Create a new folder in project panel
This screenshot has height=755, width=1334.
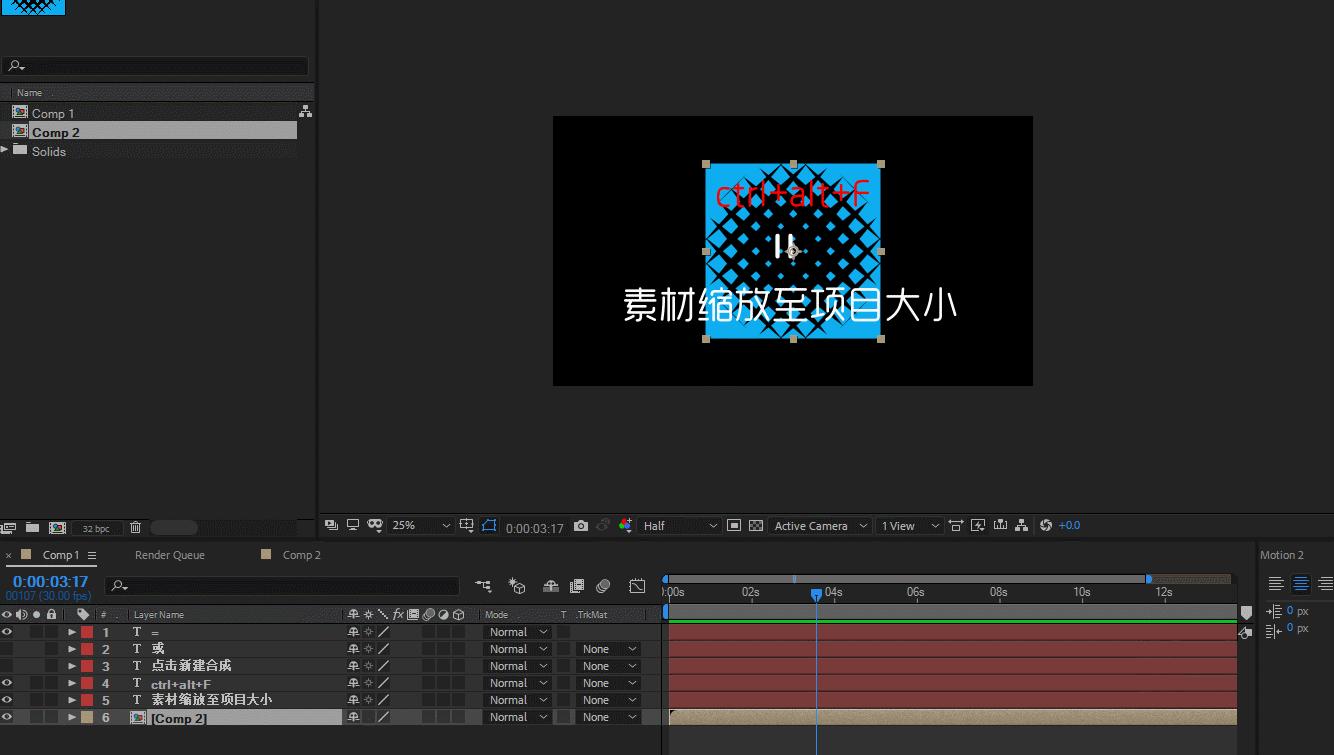(x=32, y=527)
